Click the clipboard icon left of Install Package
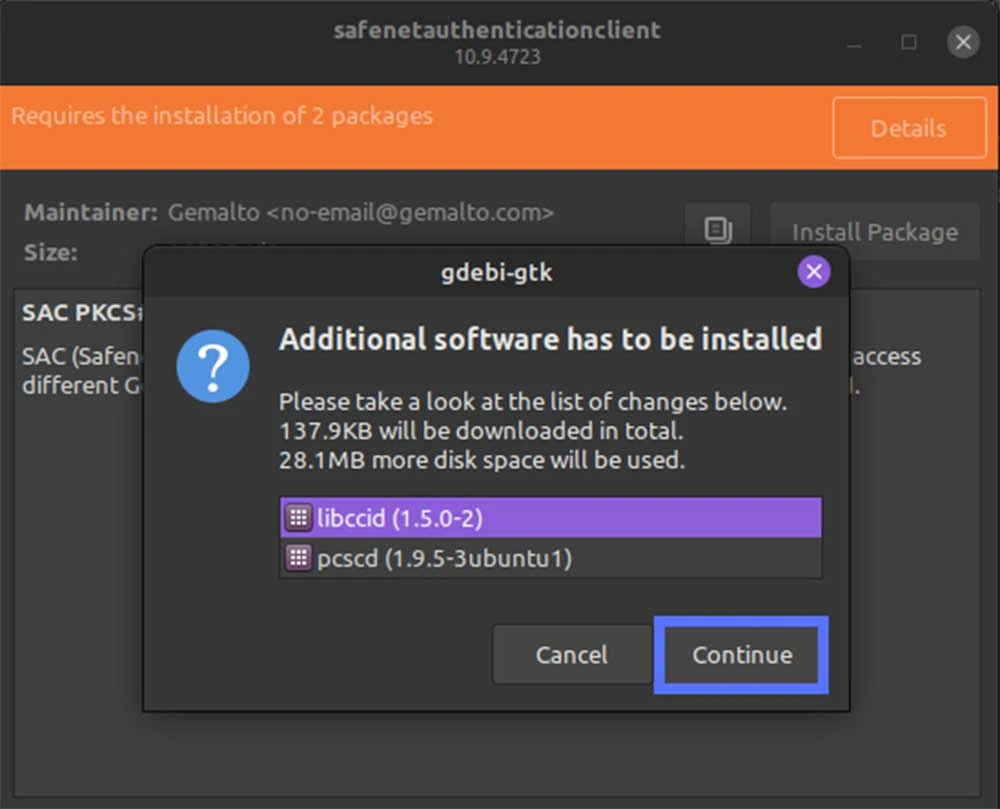The width and height of the screenshot is (1000, 809). pos(718,229)
